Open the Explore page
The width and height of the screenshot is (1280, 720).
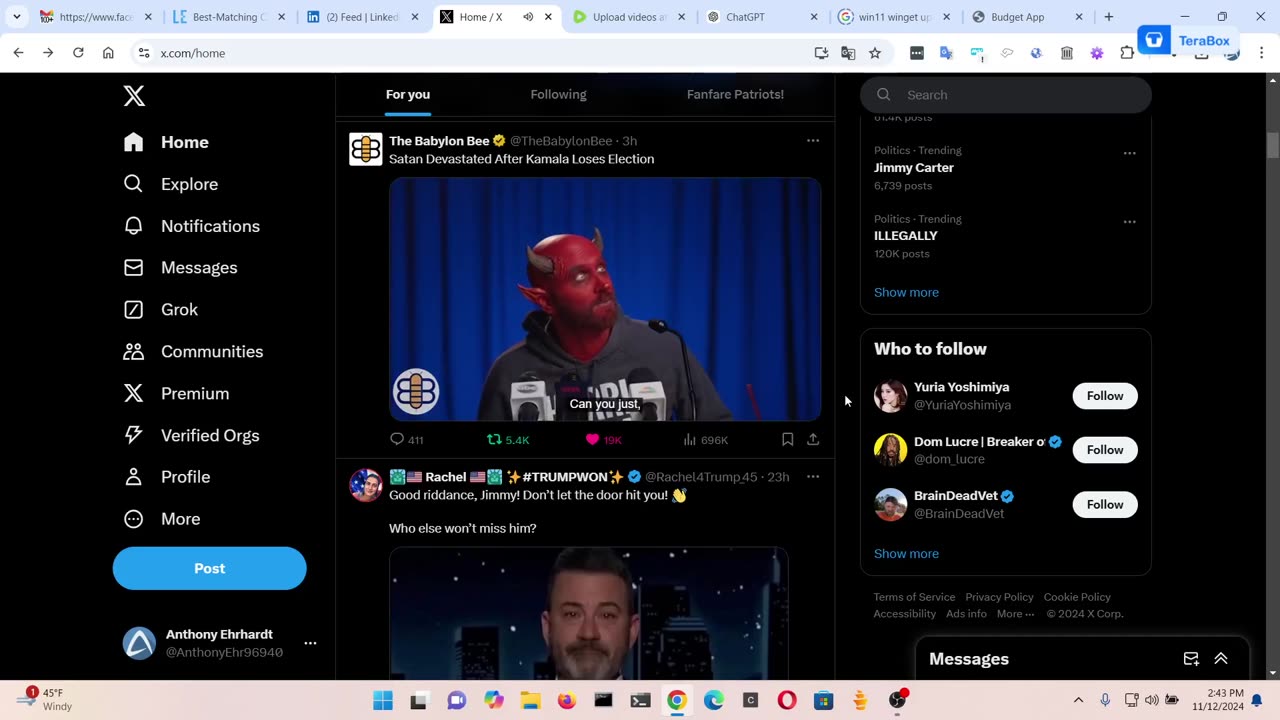(x=170, y=184)
